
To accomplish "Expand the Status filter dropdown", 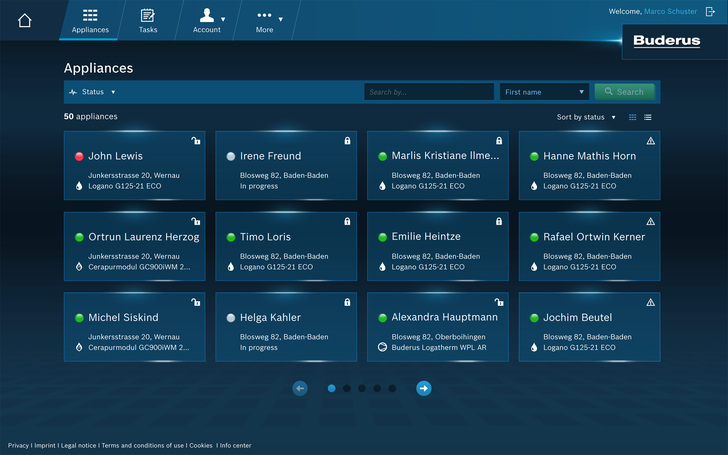I will point(92,92).
